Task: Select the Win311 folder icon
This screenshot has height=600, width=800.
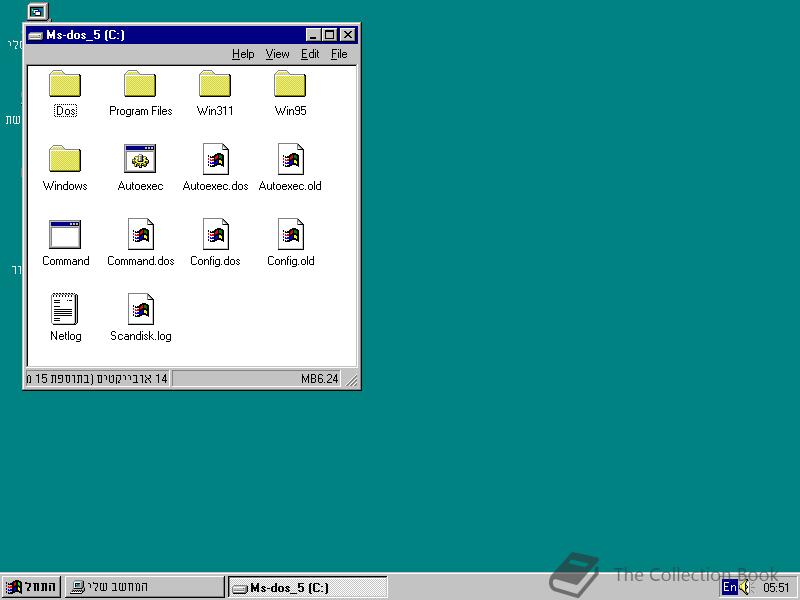Action: pyautogui.click(x=215, y=84)
